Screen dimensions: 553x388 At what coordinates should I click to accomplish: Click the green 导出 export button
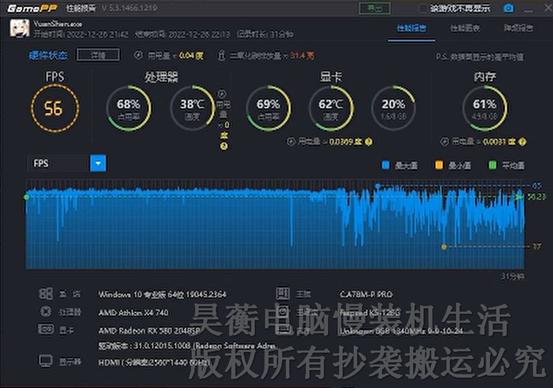[x=375, y=8]
